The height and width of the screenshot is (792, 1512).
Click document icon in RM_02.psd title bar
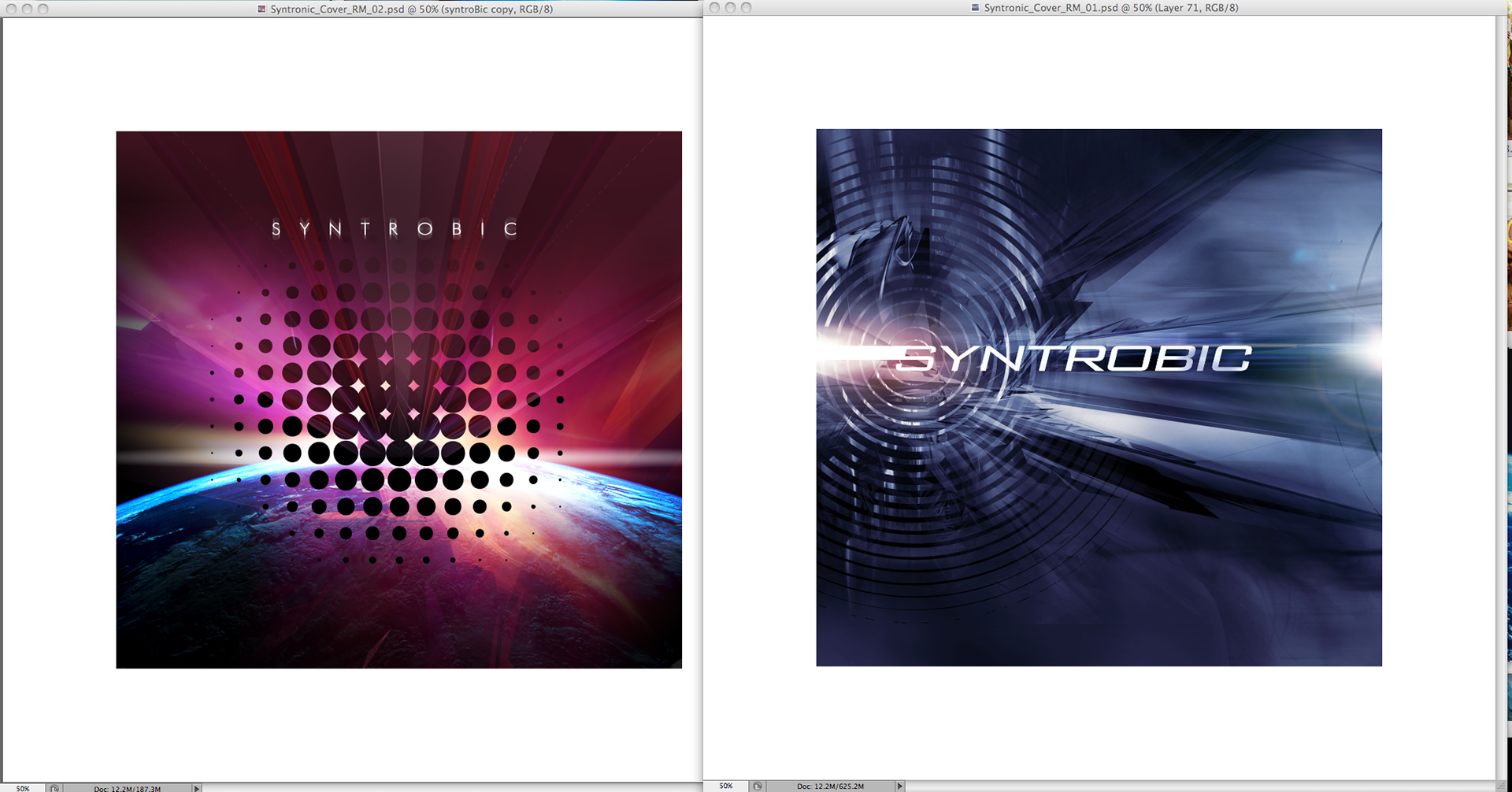[x=261, y=9]
